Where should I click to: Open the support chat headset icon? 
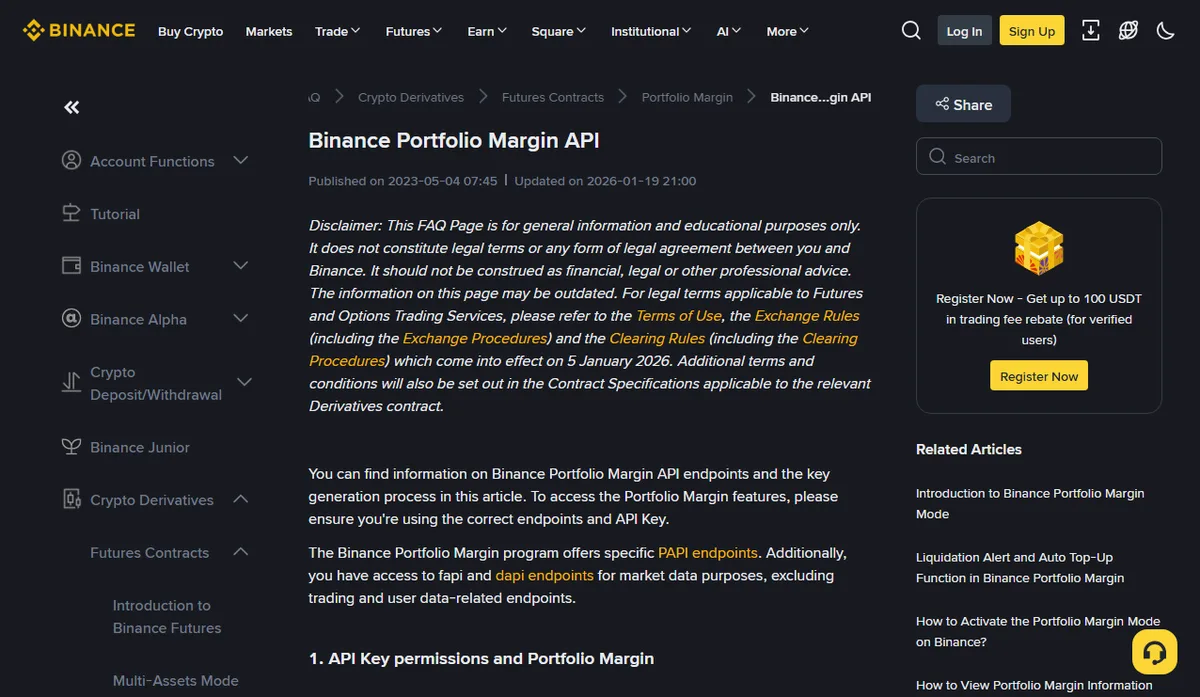pos(1154,652)
